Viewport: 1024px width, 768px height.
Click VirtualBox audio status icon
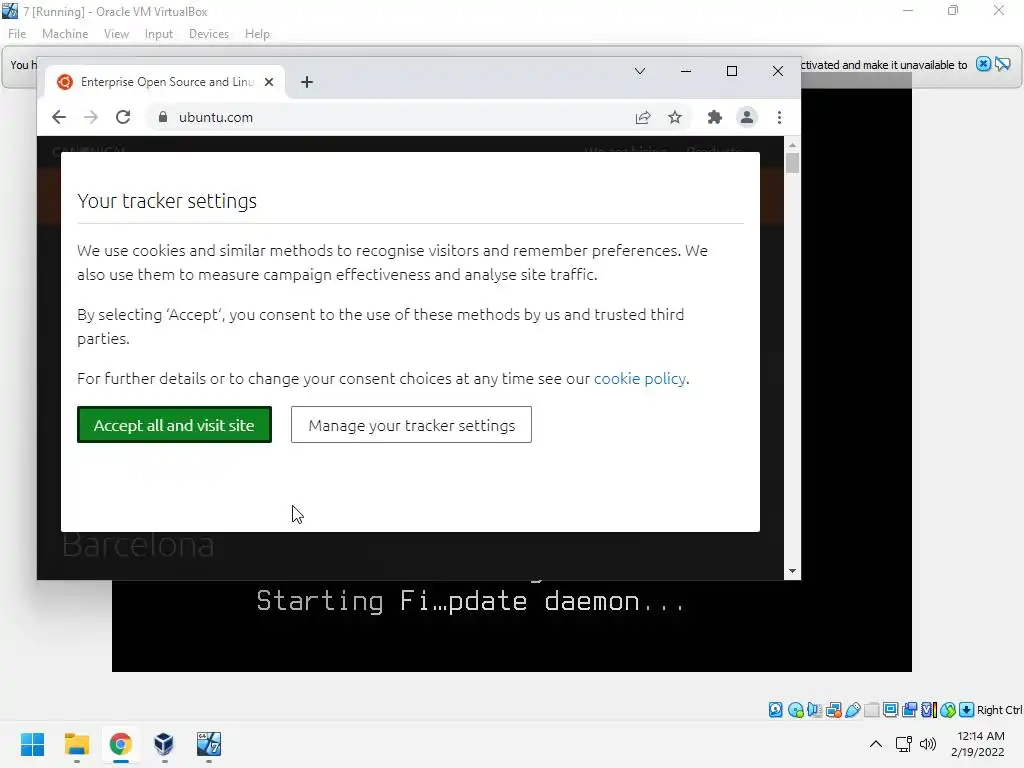coord(814,710)
